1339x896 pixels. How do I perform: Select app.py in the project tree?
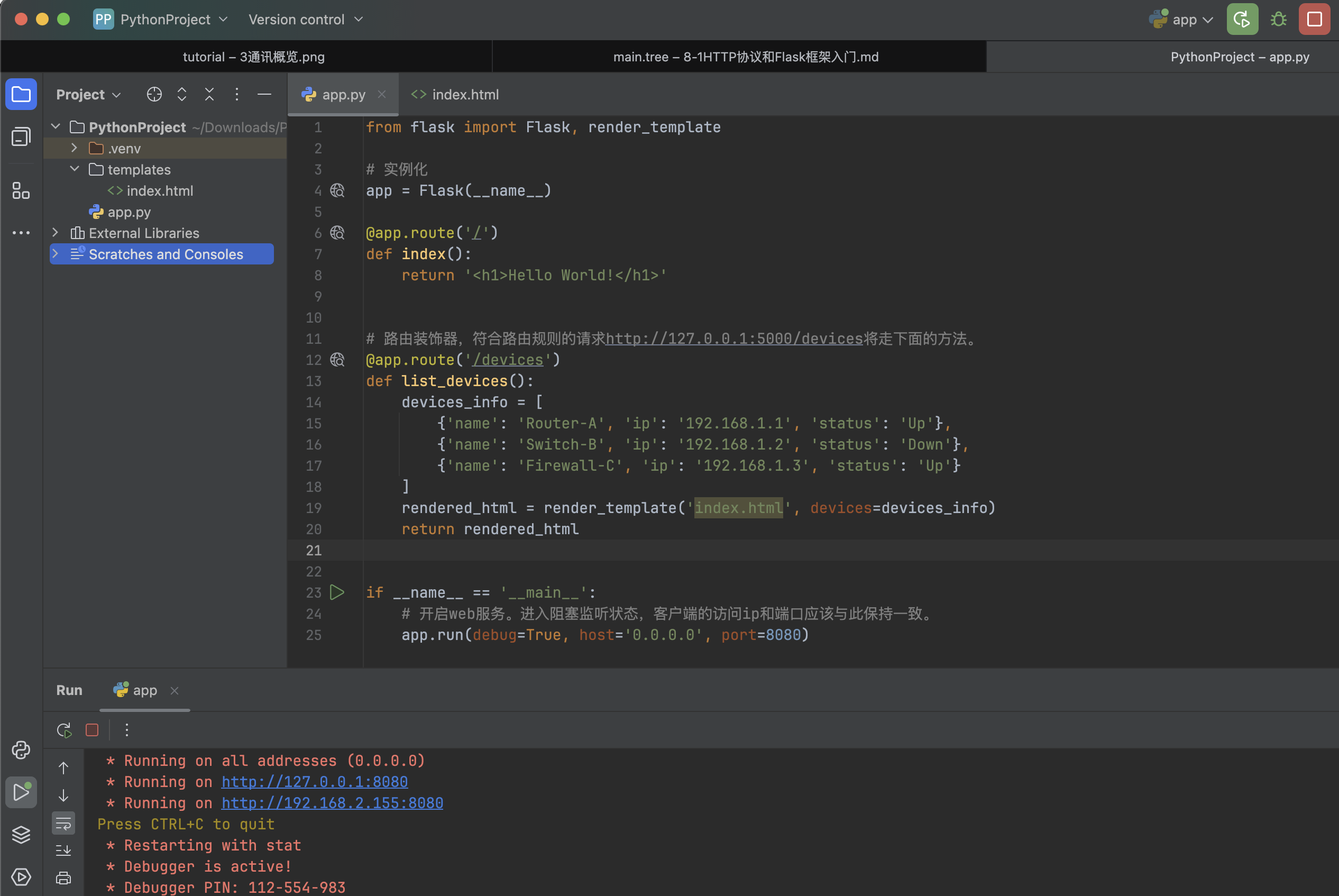(129, 212)
